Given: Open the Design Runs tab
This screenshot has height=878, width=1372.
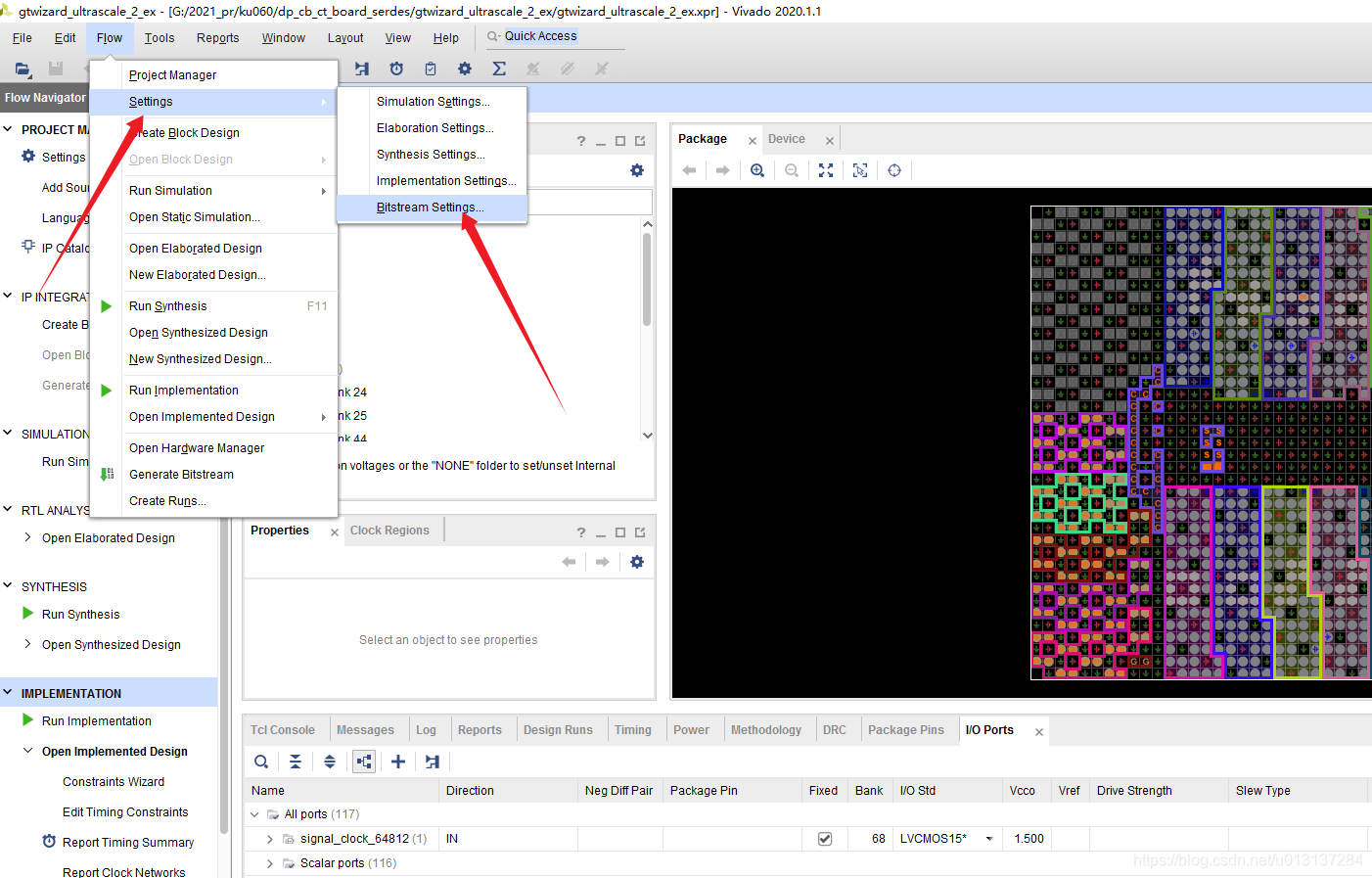Looking at the screenshot, I should [558, 730].
